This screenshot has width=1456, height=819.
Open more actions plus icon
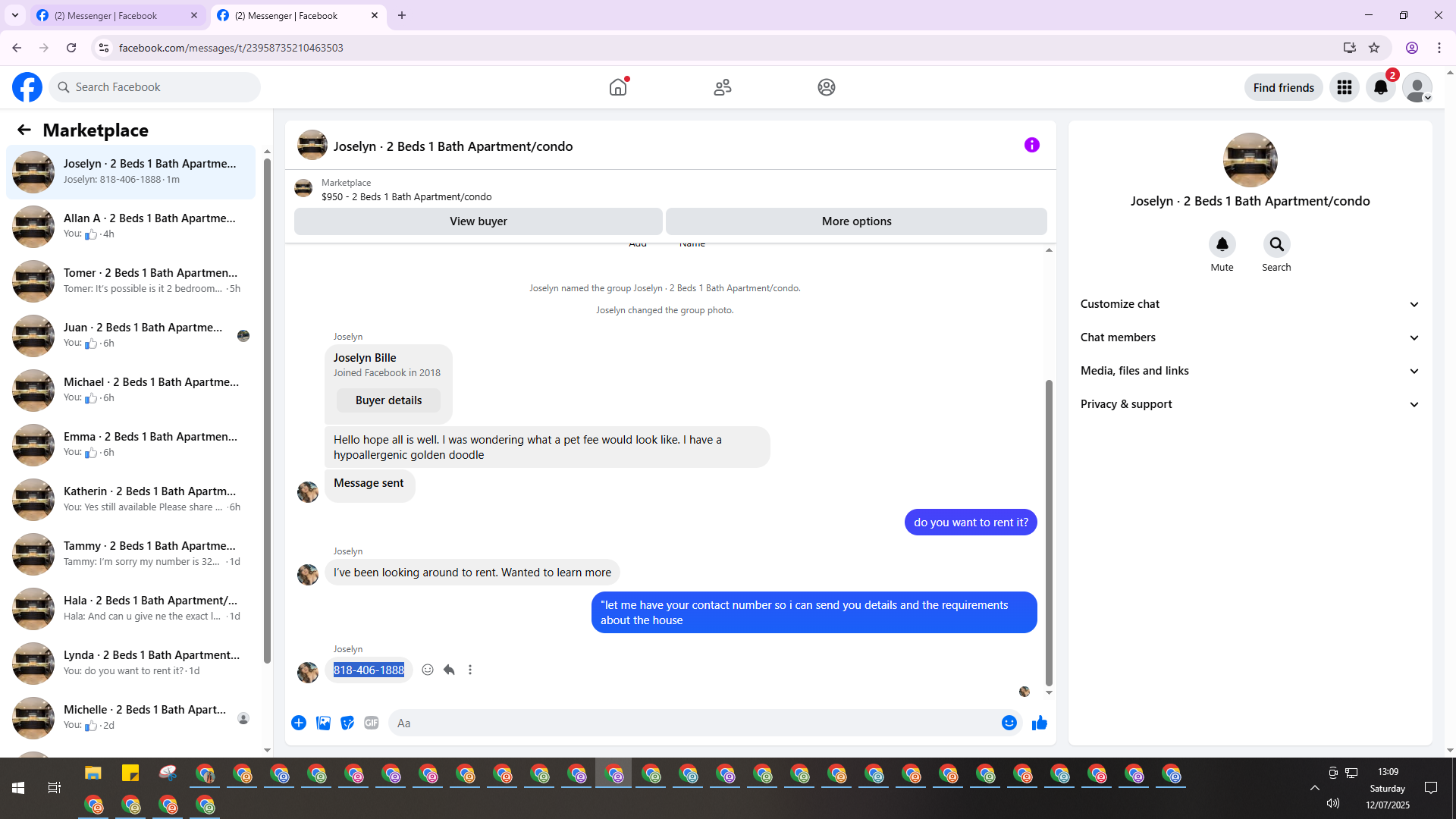tap(299, 723)
